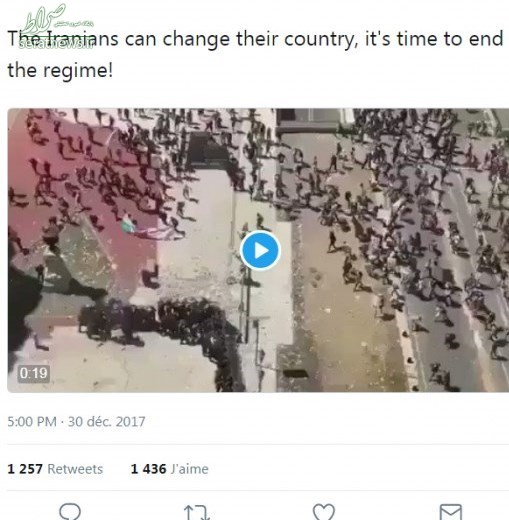Reply to the tweet via speech bubble icon
The width and height of the screenshot is (509, 520).
coord(70,511)
